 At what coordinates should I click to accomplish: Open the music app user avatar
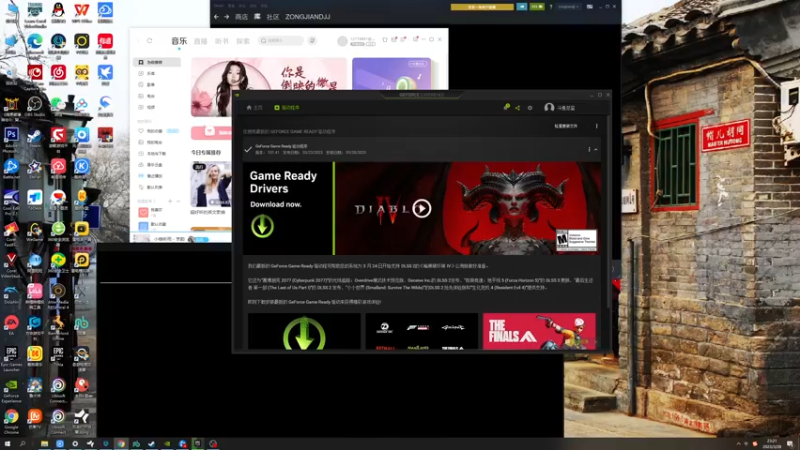(342, 41)
